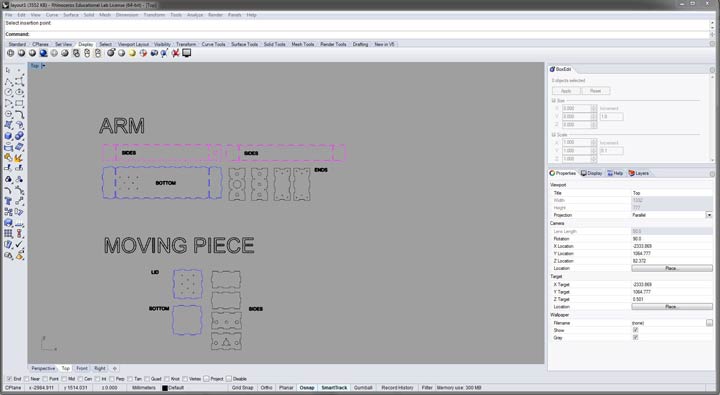The width and height of the screenshot is (720, 395).
Task: Open the Properties panel options gear
Action: 712,174
